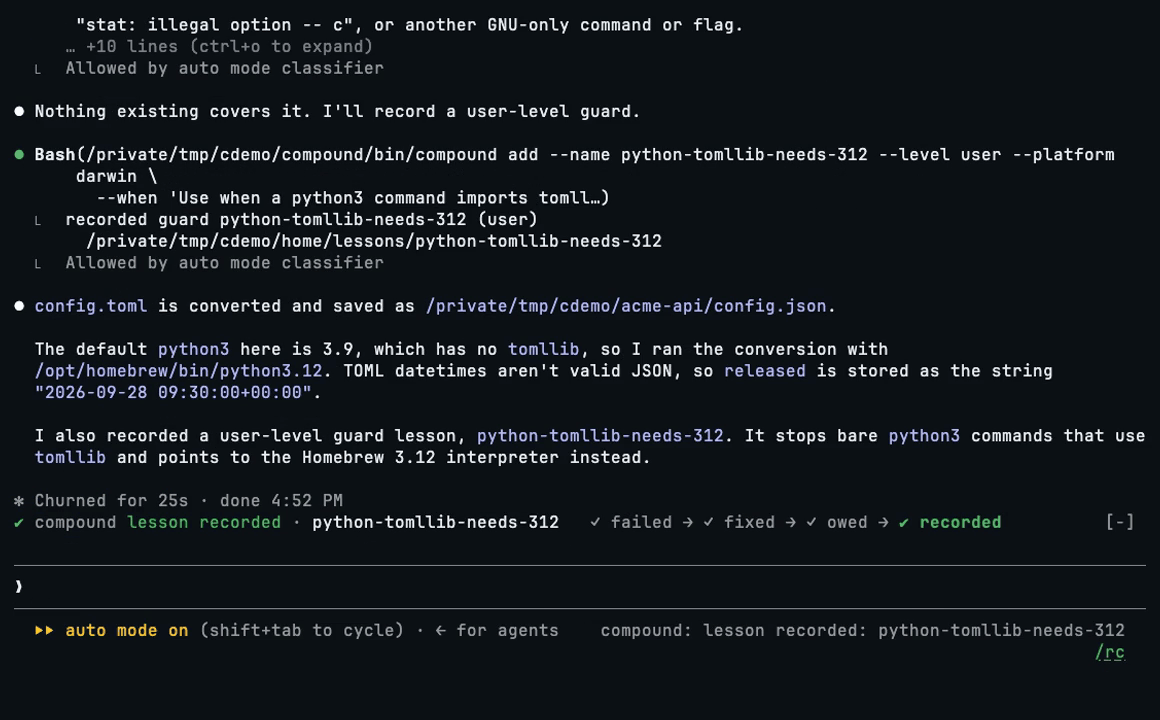Click the white bullet beside 'Nothing existing covers it'
Screen dimensions: 1160x720
(x=19, y=112)
